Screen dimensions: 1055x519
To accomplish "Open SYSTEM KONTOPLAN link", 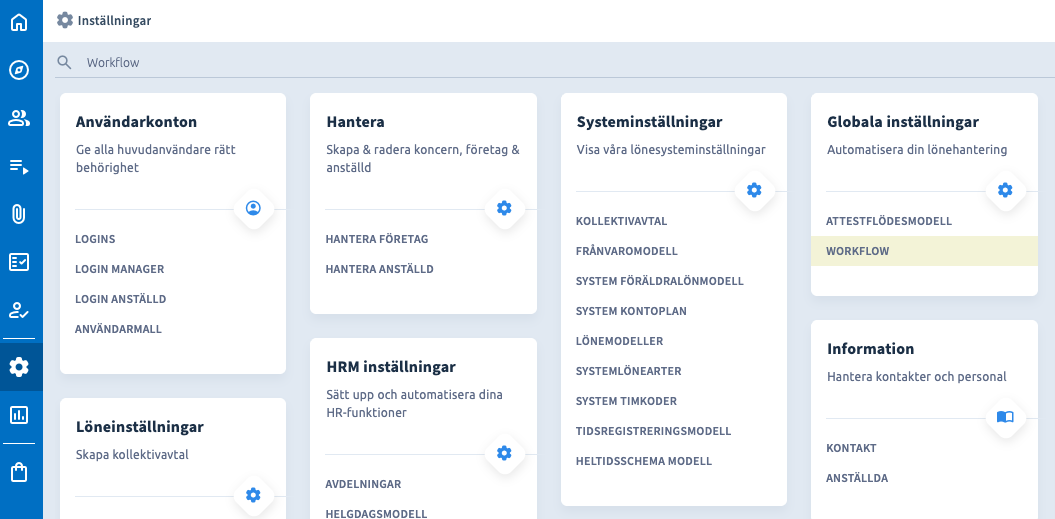I will (631, 311).
